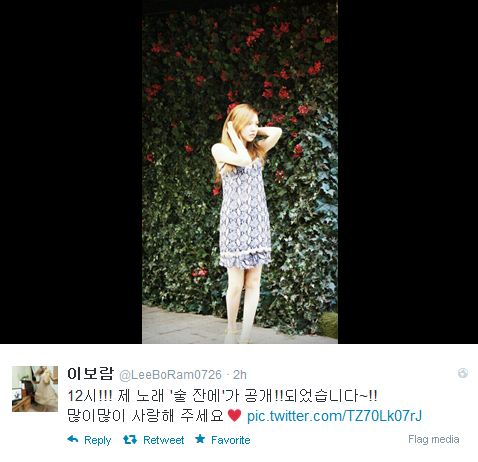The width and height of the screenshot is (478, 462).
Task: Click the red heart emoji in tweet
Action: pyautogui.click(x=234, y=415)
